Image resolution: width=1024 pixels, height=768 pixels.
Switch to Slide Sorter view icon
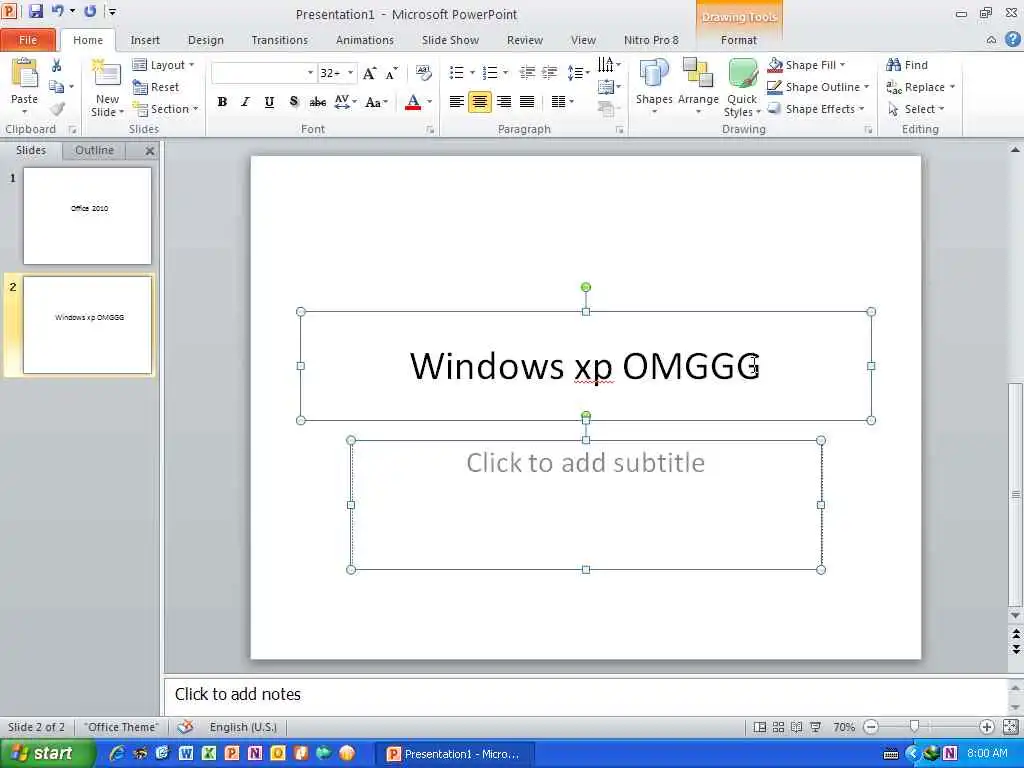778,727
